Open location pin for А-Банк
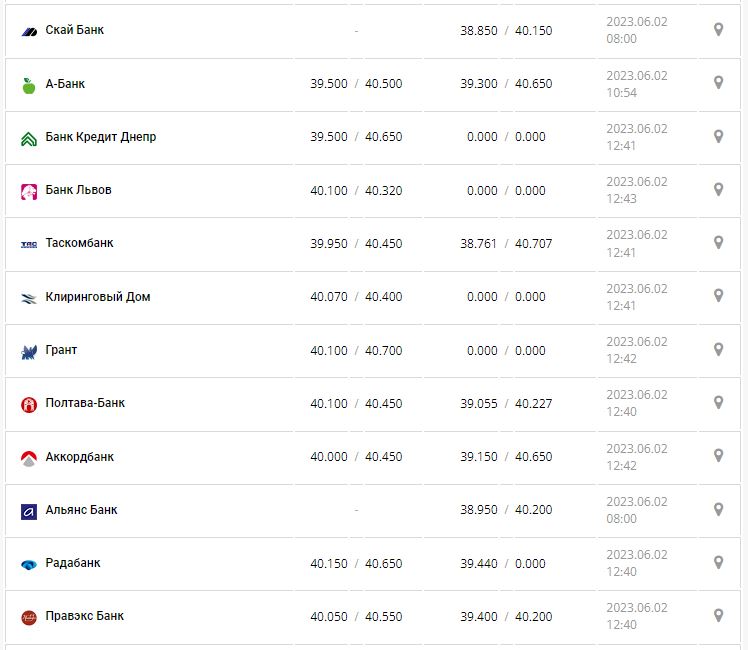748x650 pixels. click(x=718, y=83)
